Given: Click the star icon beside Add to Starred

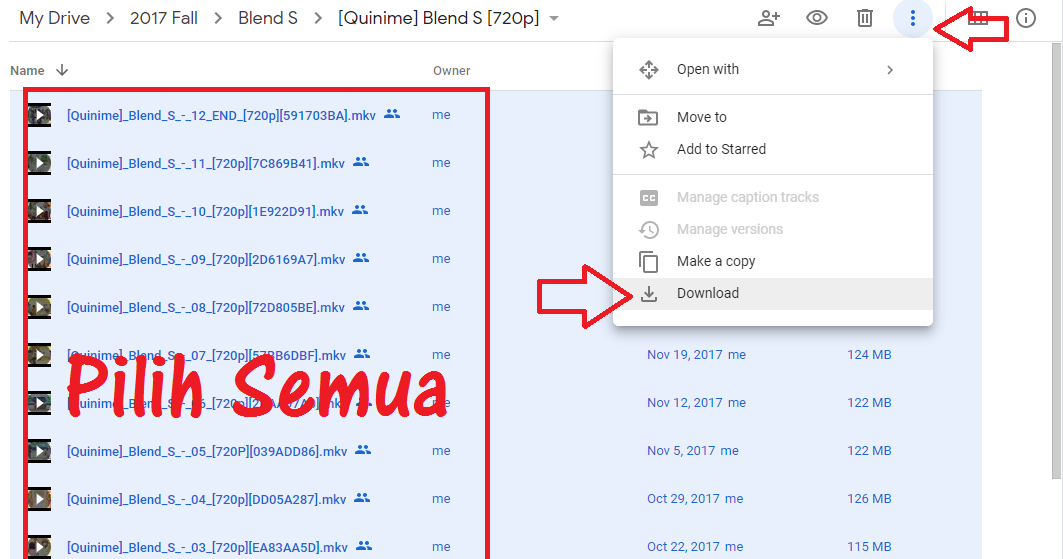Looking at the screenshot, I should pyautogui.click(x=649, y=150).
